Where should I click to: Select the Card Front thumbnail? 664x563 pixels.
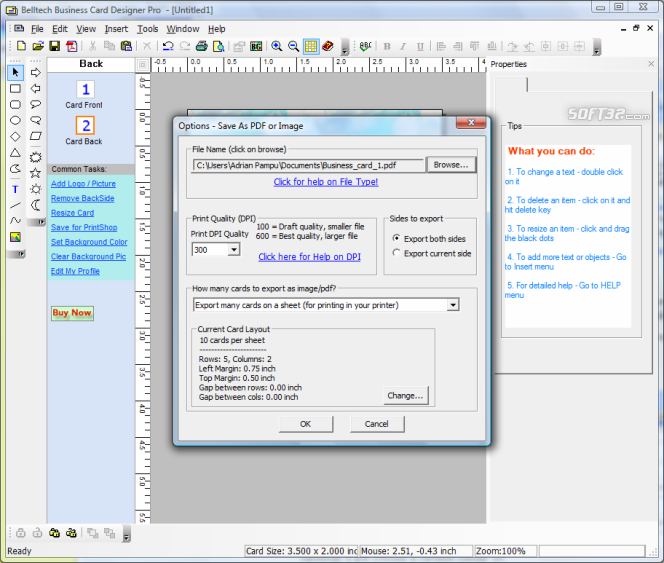tap(85, 89)
